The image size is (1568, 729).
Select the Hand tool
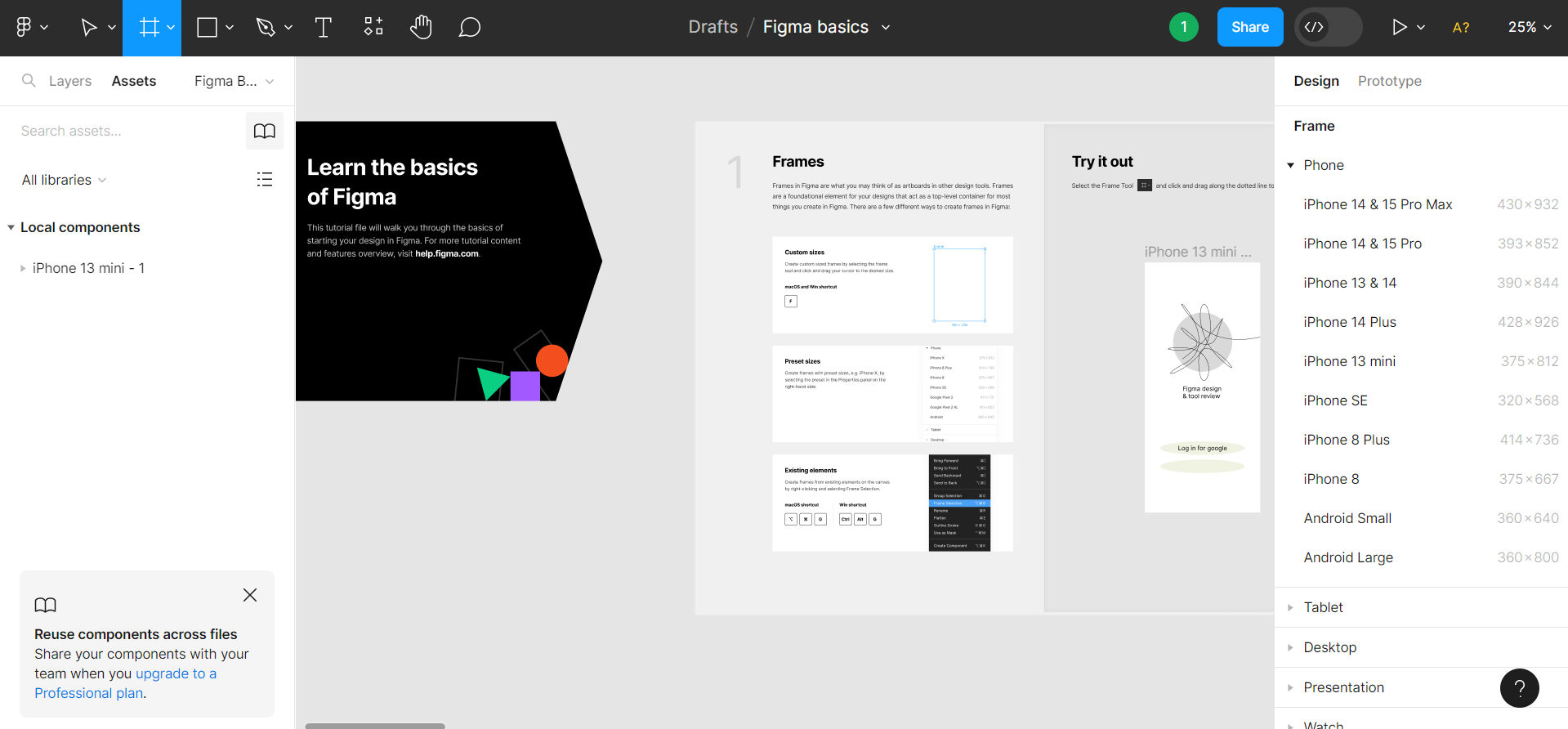(421, 28)
